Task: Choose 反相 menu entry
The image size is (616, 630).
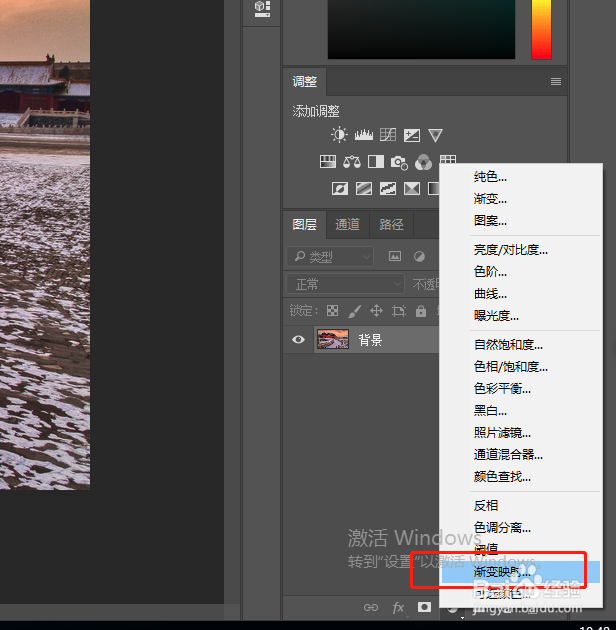Action: pyautogui.click(x=521, y=506)
